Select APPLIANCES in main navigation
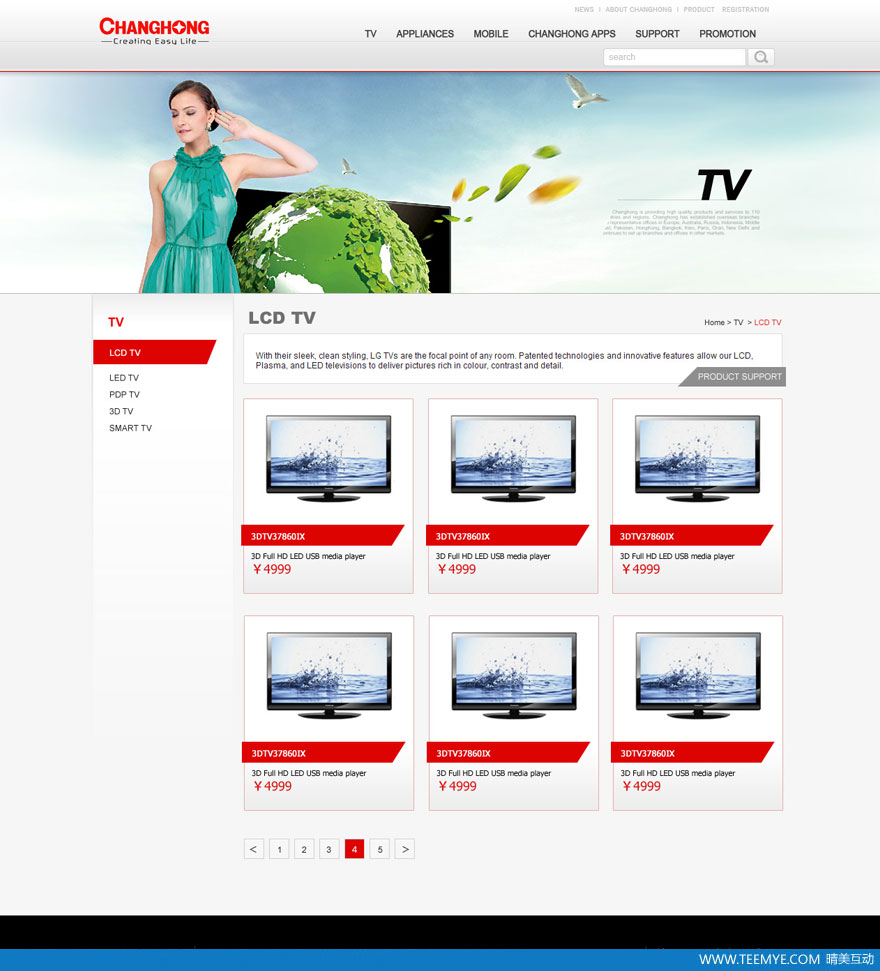 pyautogui.click(x=425, y=33)
